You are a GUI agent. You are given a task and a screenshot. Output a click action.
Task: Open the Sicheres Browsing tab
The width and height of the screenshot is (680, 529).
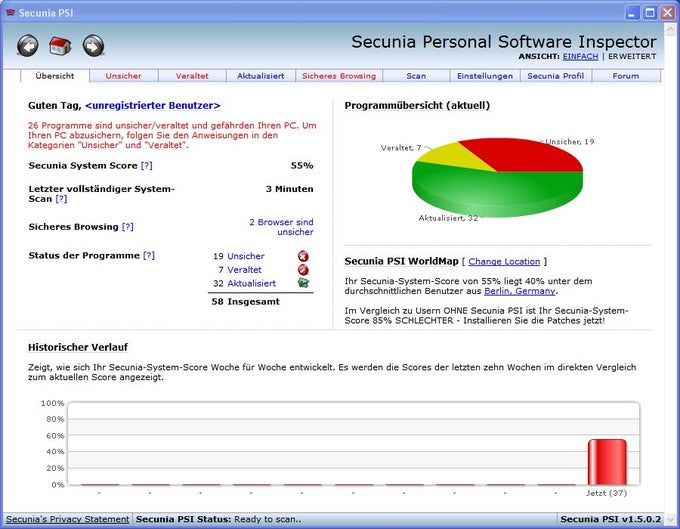[339, 76]
